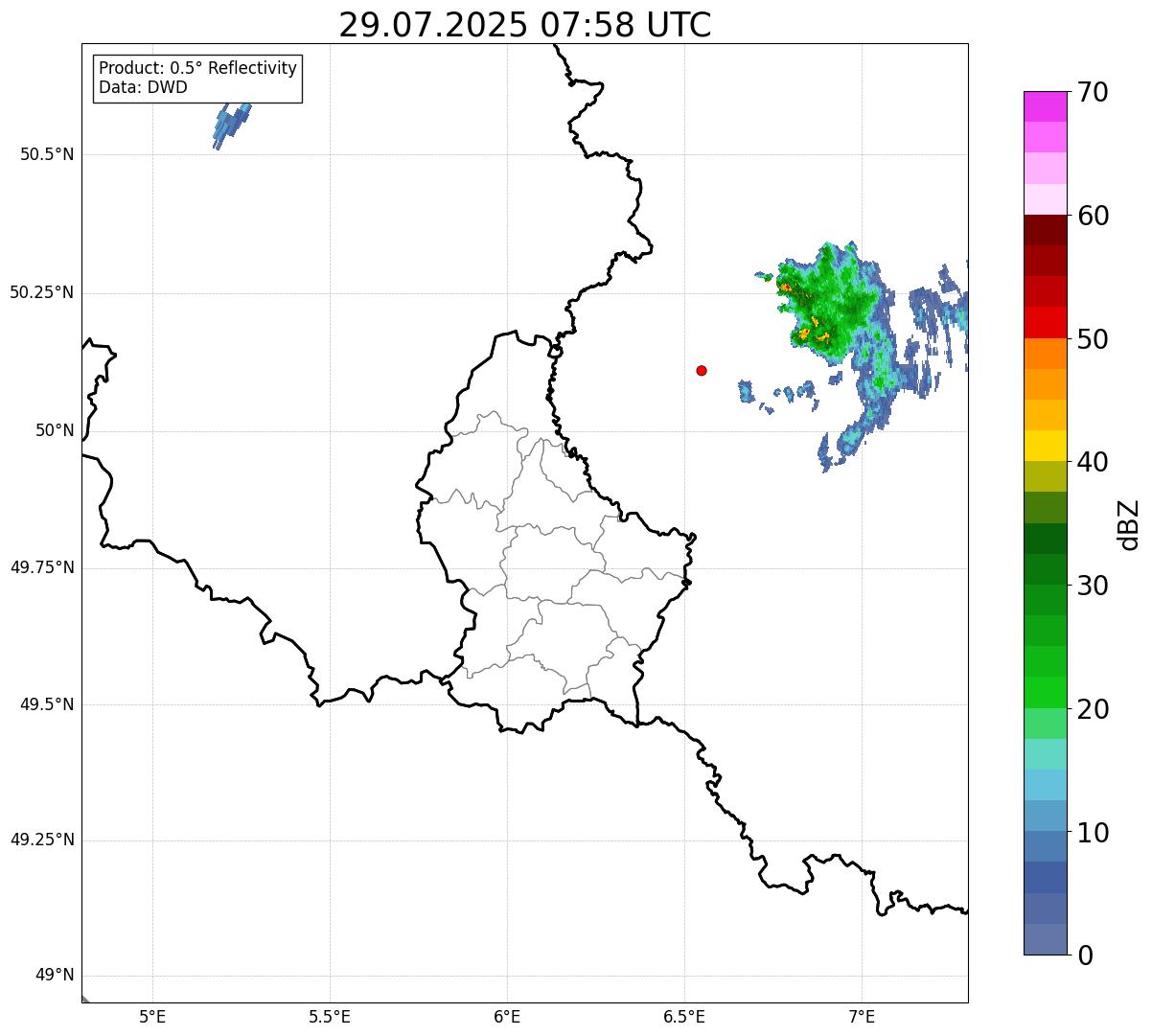Select the 50°N latitude label
This screenshot has height=1036, width=1152.
[x=55, y=430]
